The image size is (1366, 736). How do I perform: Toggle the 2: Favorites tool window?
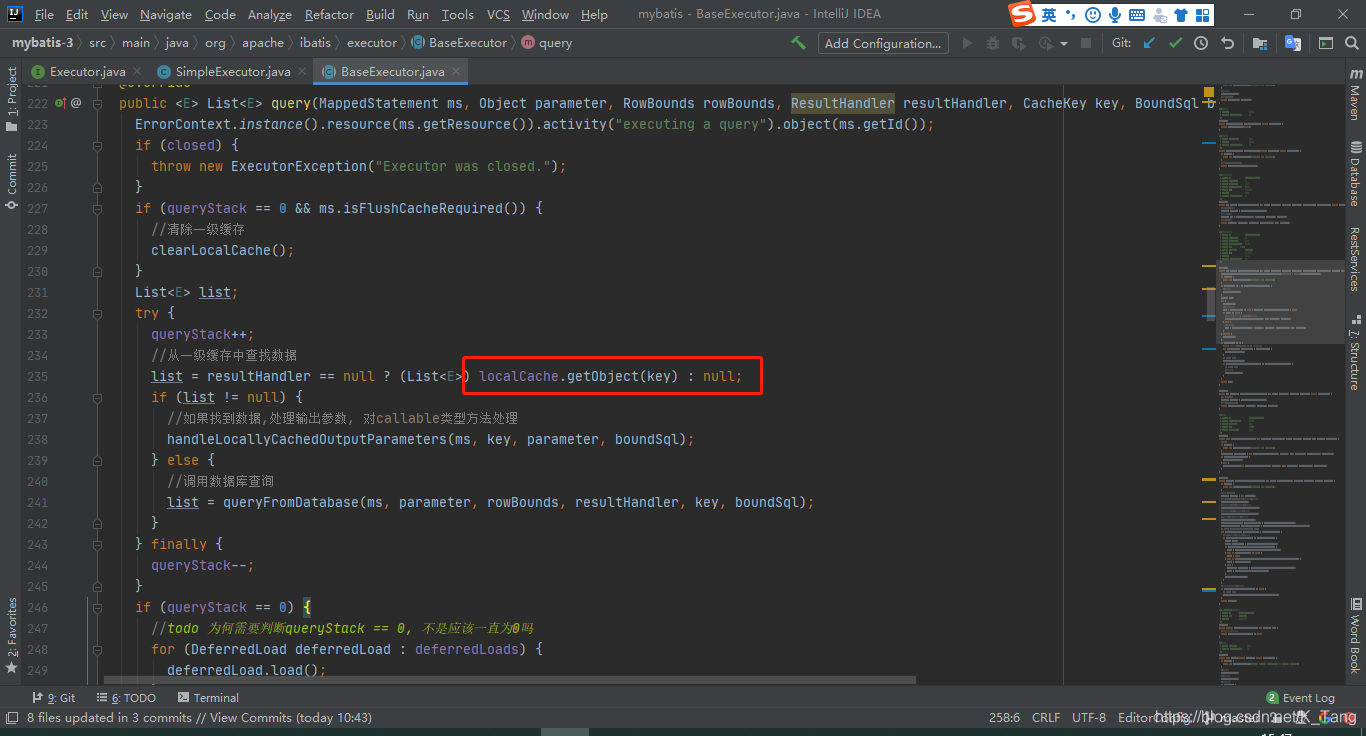pos(12,636)
